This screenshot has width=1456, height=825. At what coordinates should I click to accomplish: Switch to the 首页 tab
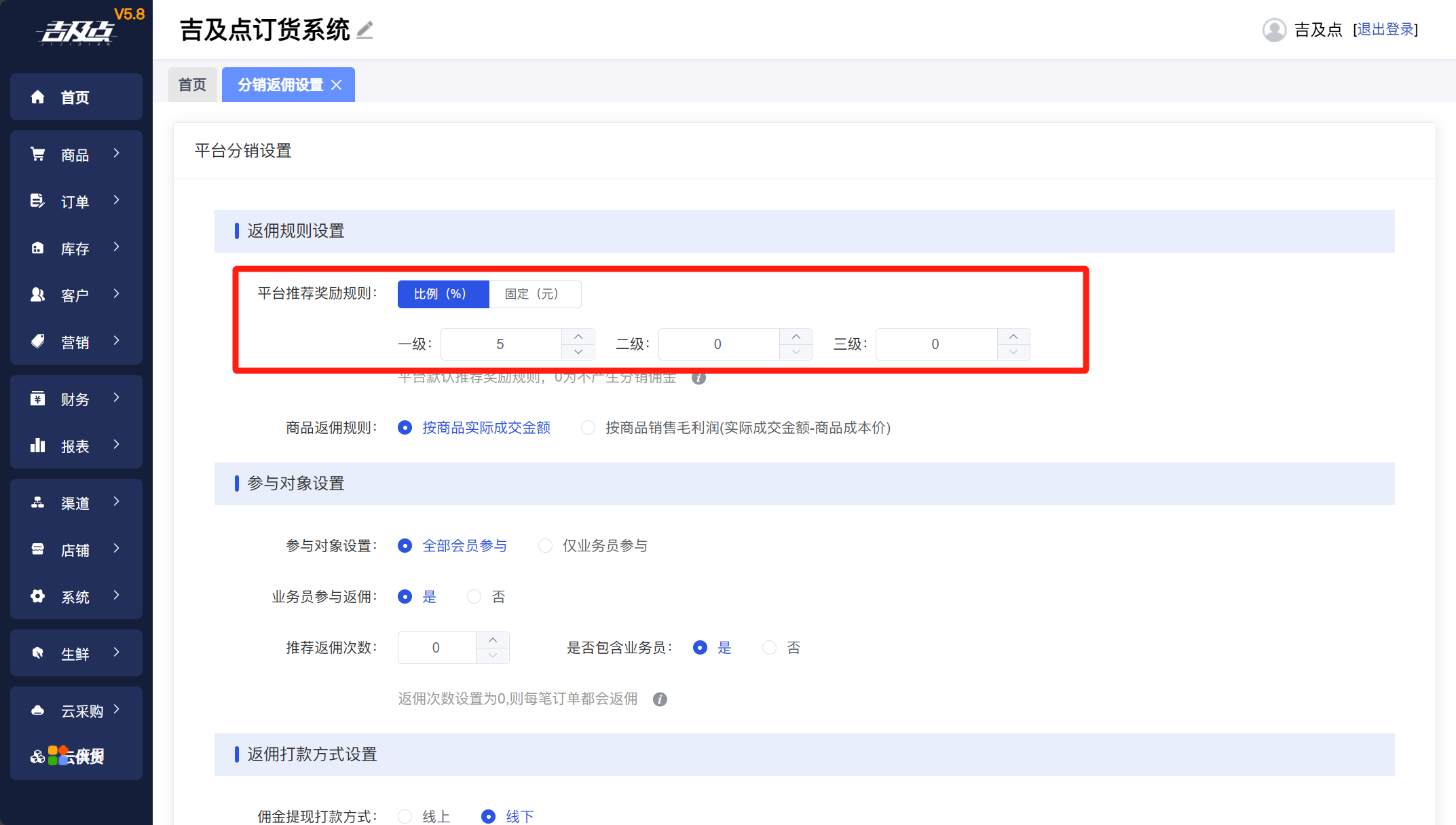coord(192,85)
